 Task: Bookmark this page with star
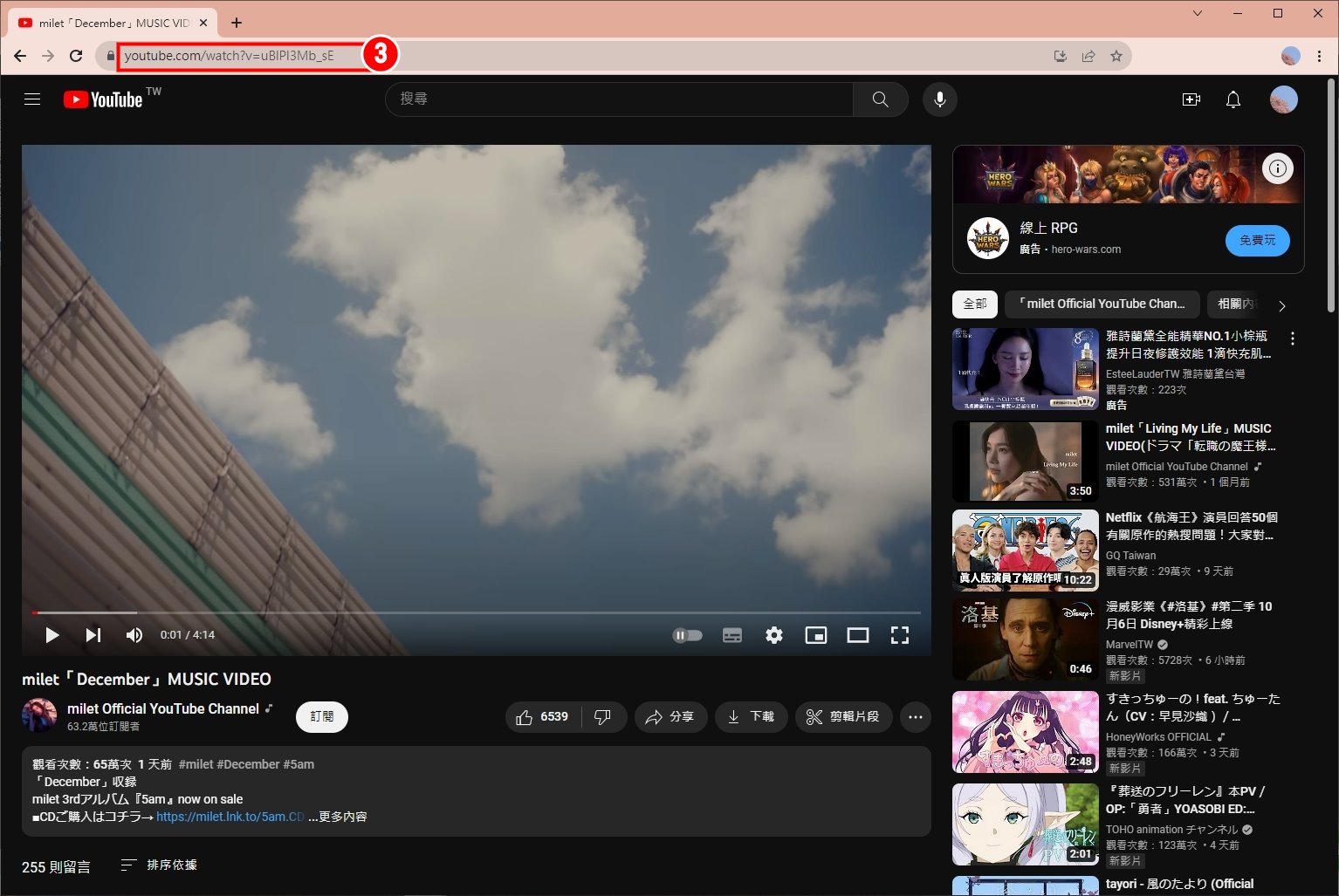coord(1116,56)
